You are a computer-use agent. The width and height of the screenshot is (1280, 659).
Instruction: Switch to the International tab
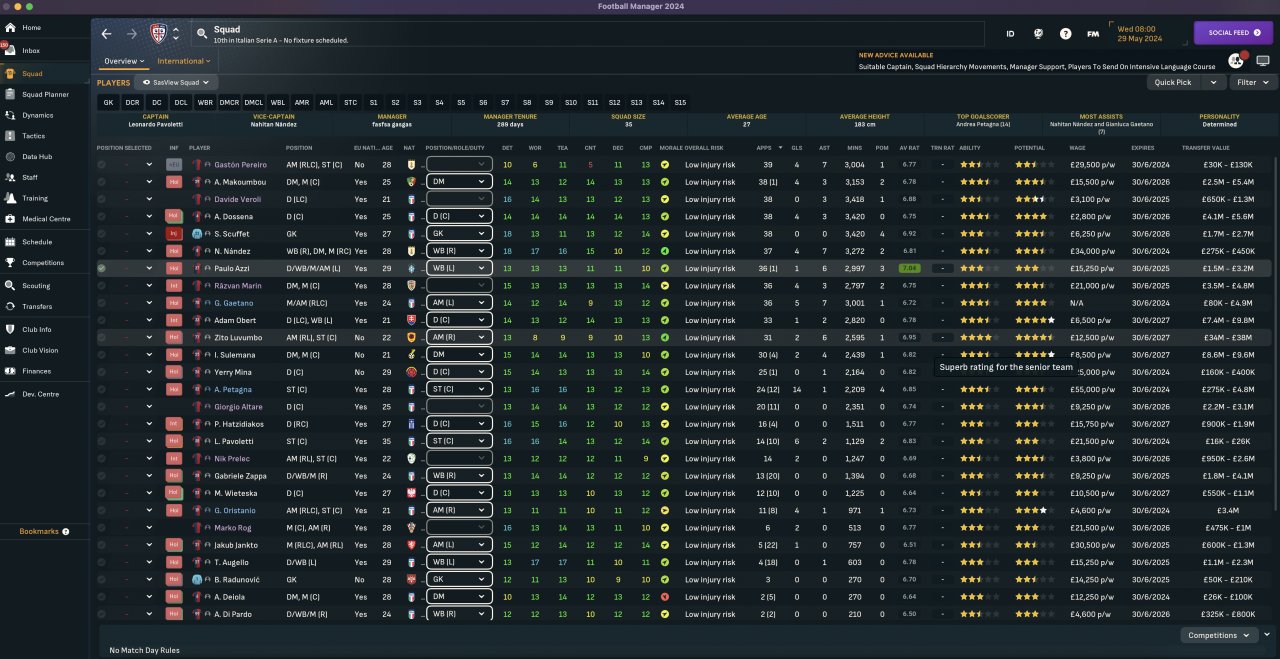pyautogui.click(x=183, y=61)
